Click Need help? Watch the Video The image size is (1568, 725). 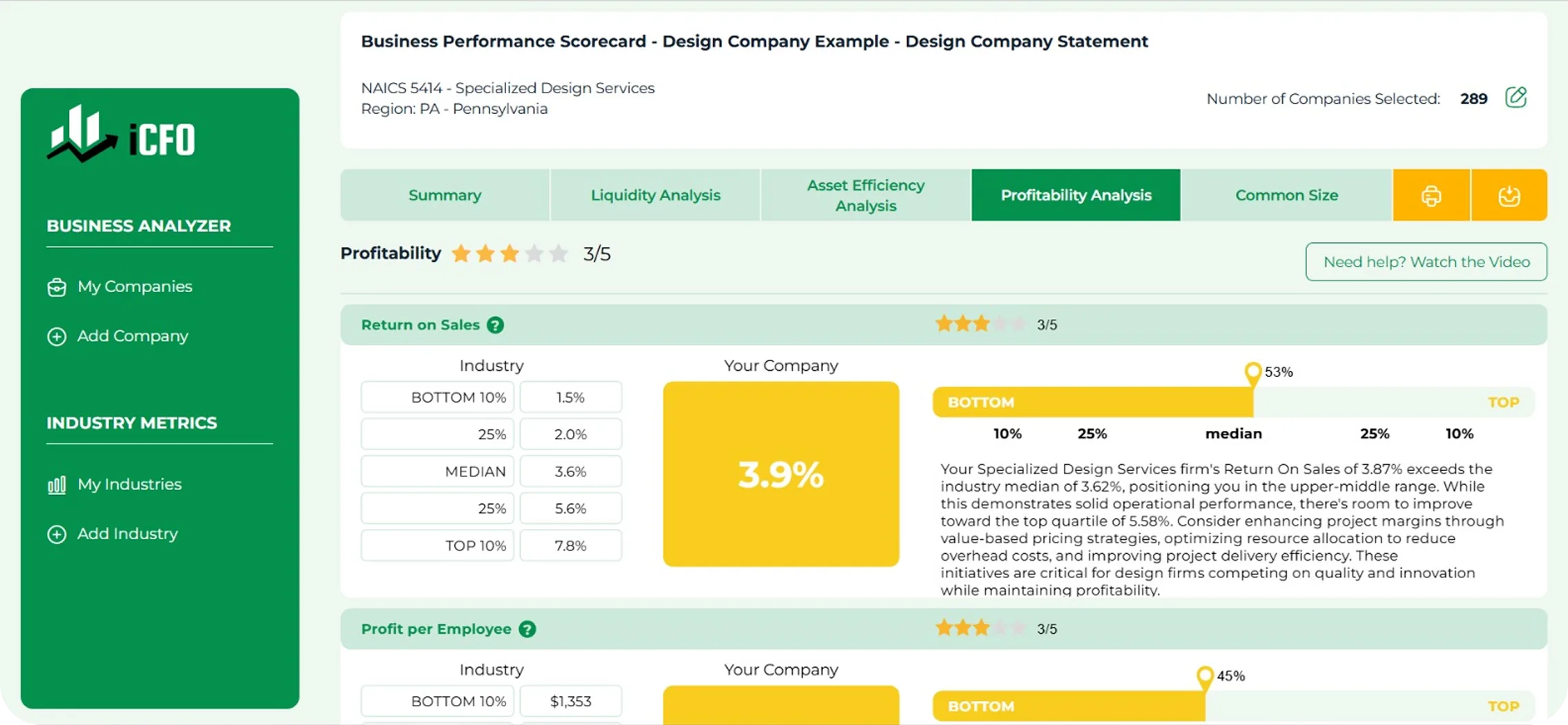1426,262
